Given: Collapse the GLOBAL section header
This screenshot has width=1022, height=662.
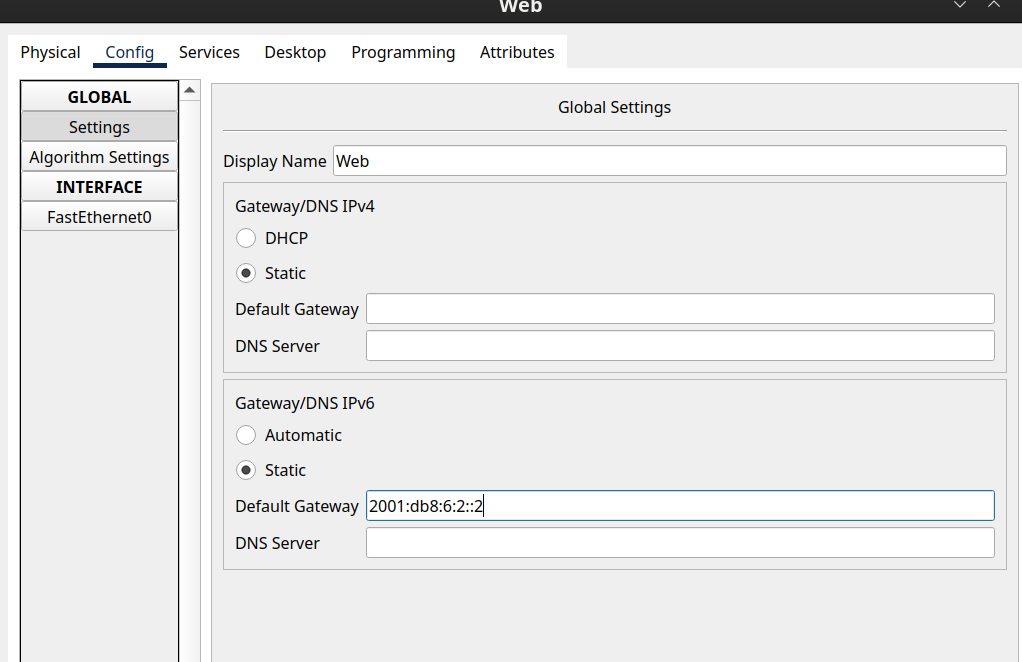Looking at the screenshot, I should pyautogui.click(x=99, y=97).
